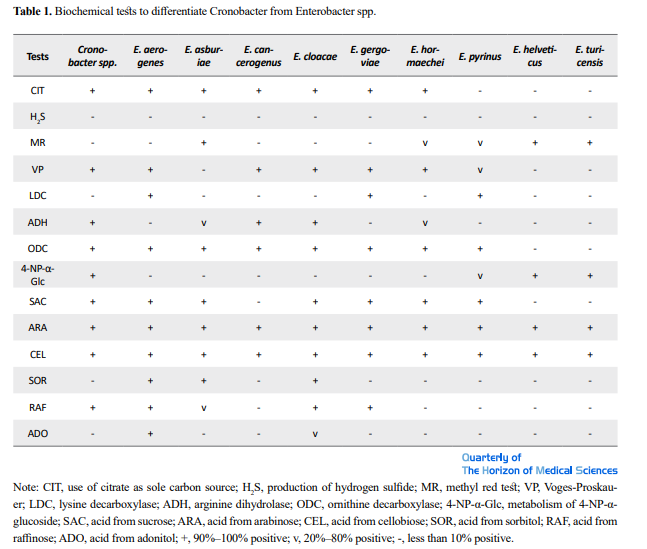This screenshot has width=647, height=549.
Task: Select the 'ADH' row label
Action: 38,223
